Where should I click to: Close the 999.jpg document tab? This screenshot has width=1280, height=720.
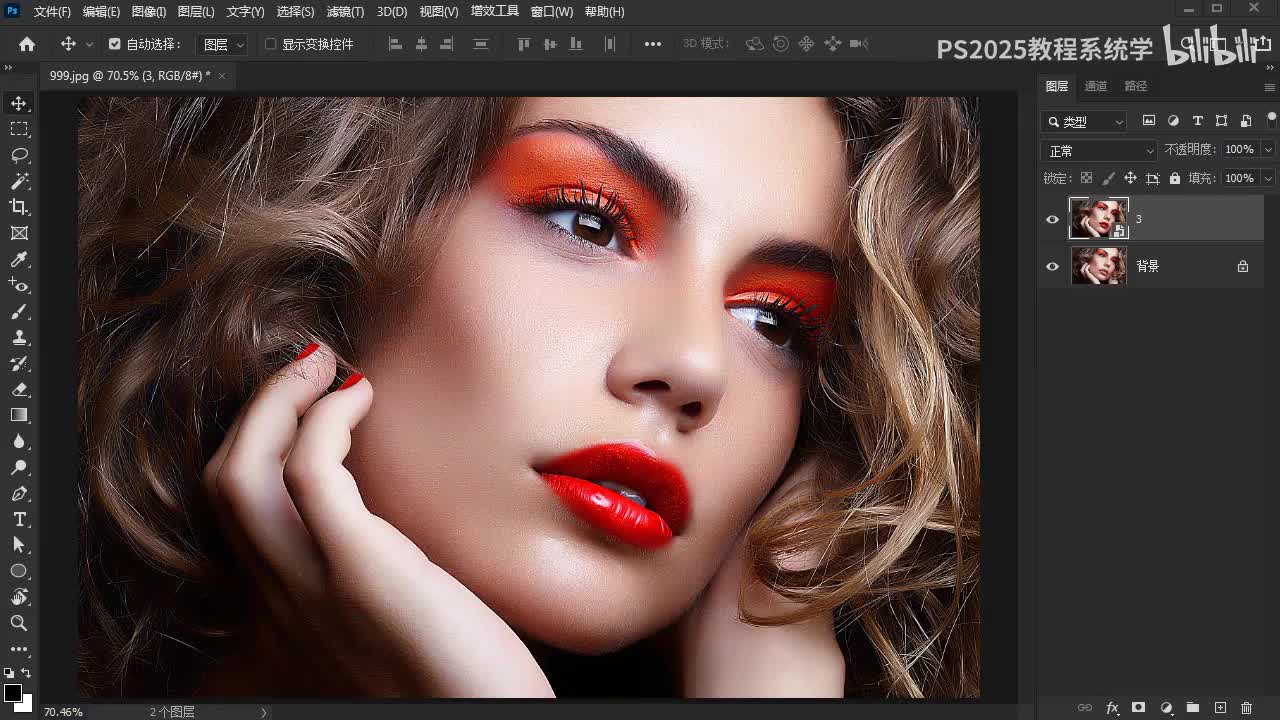coord(222,76)
